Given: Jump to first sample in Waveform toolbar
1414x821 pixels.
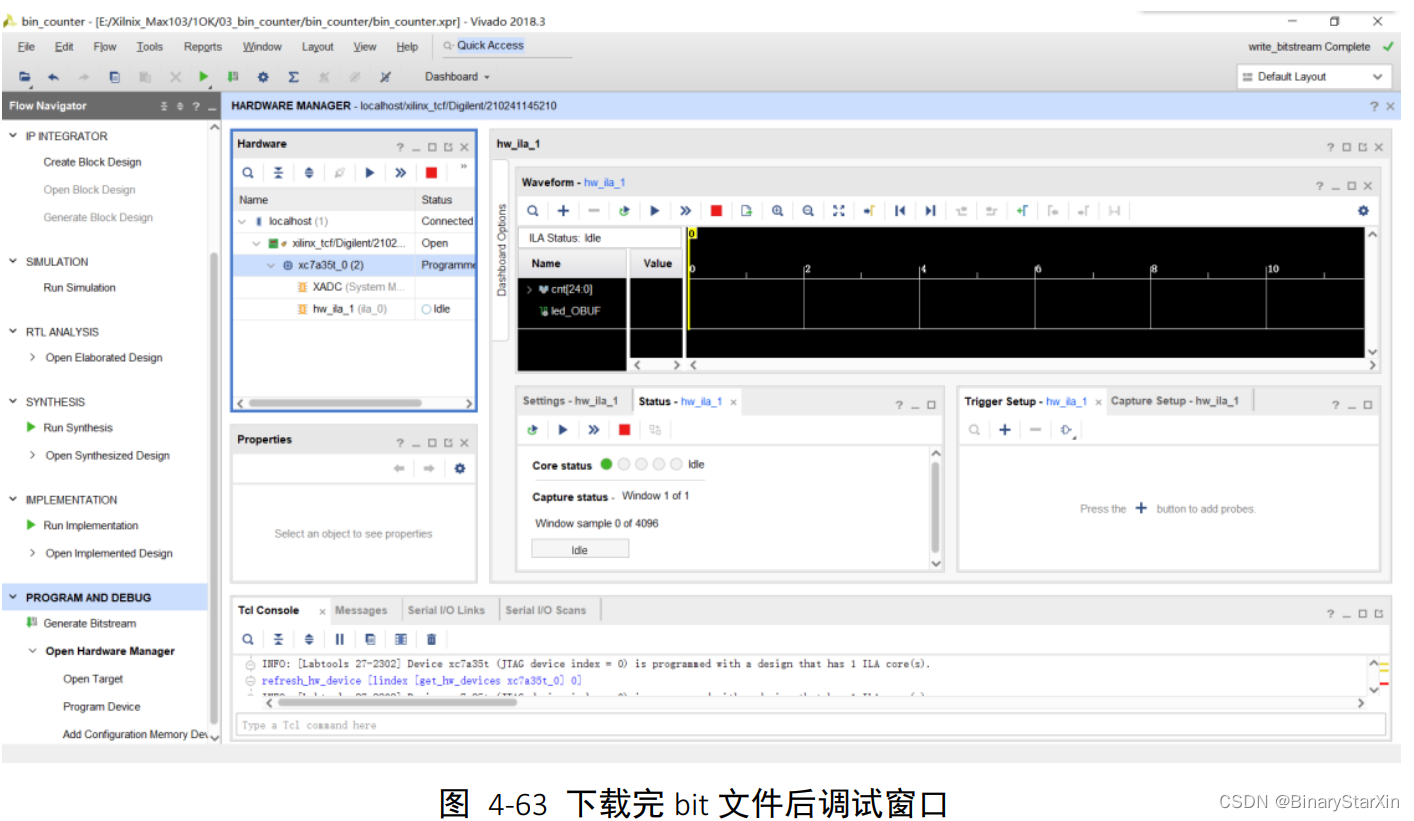Looking at the screenshot, I should coord(900,210).
